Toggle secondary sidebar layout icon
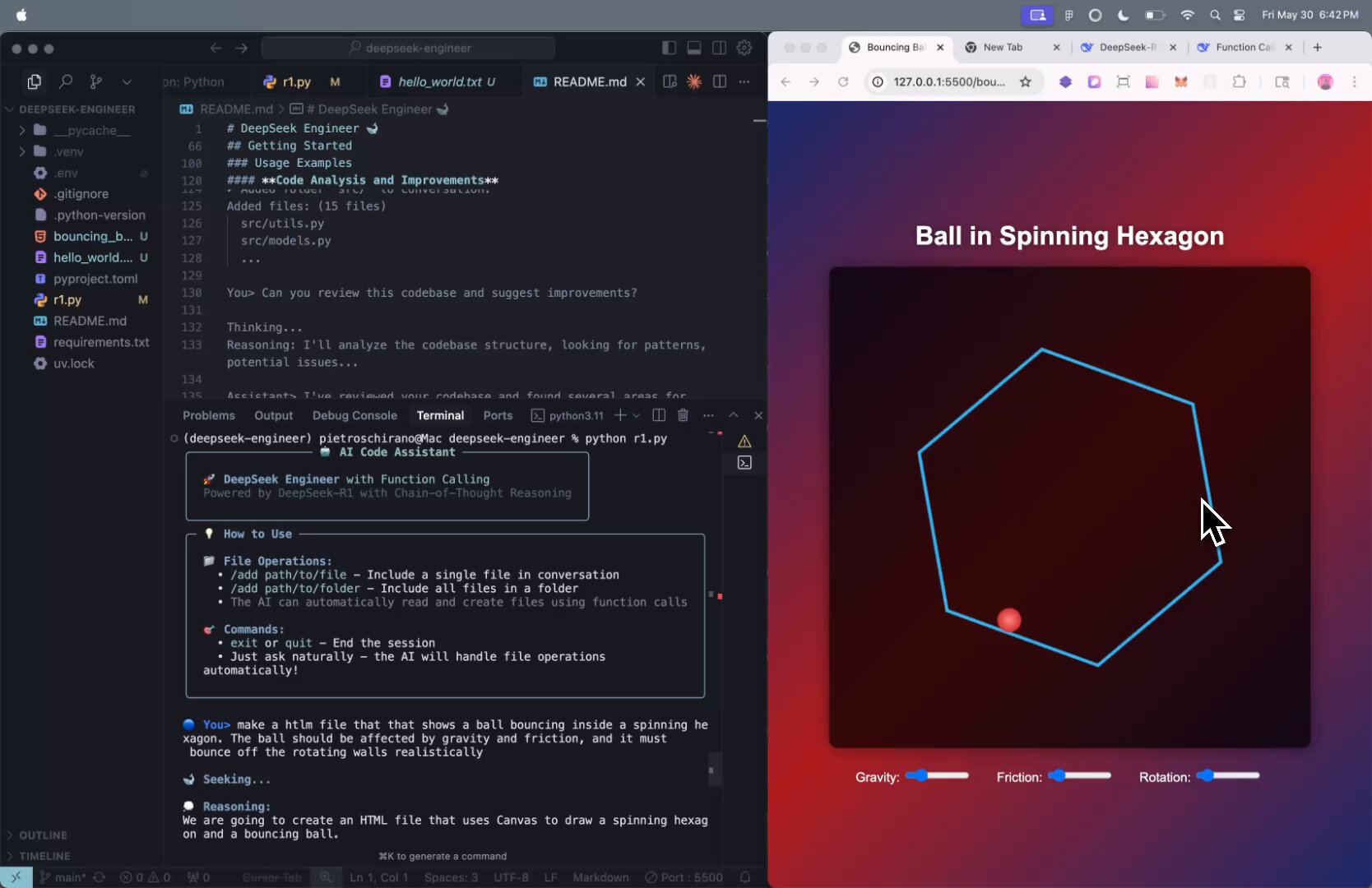 point(719,48)
